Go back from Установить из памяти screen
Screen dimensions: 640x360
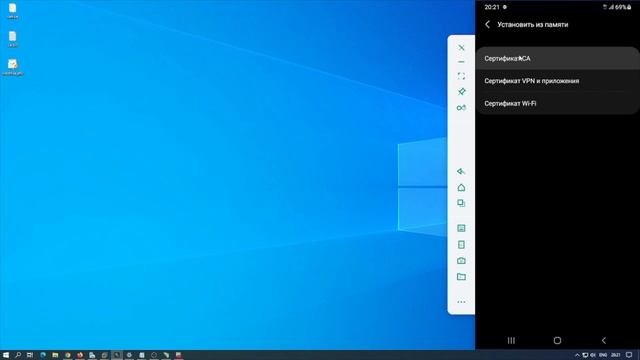pos(487,24)
